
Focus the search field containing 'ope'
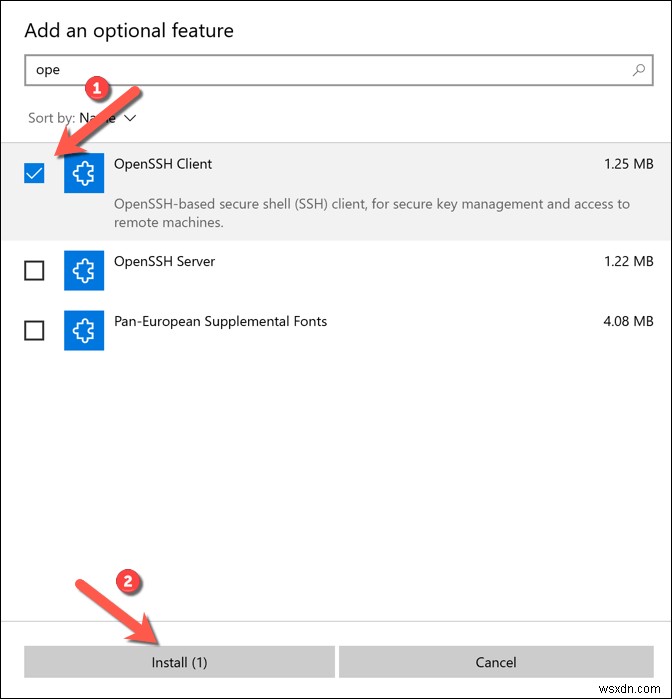[x=339, y=70]
